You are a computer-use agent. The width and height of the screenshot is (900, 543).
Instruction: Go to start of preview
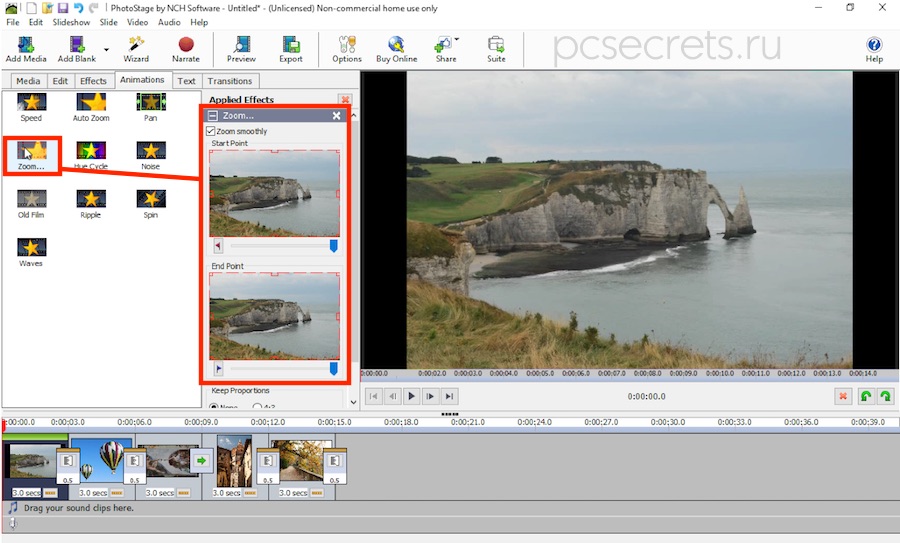(x=374, y=396)
